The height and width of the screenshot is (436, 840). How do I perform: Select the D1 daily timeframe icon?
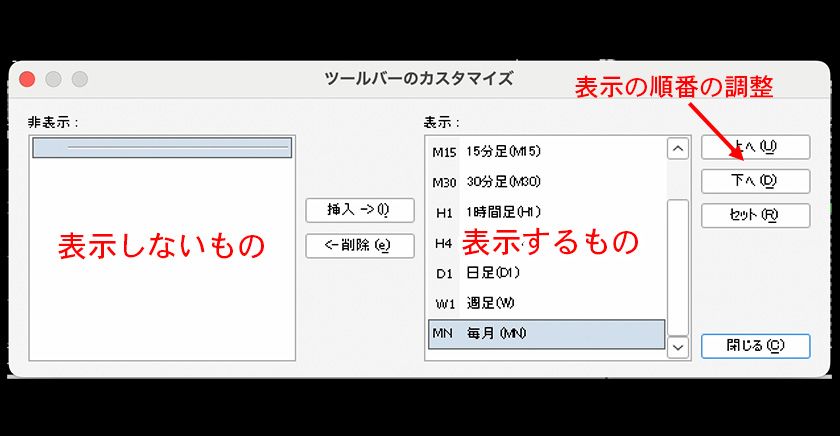click(x=444, y=273)
